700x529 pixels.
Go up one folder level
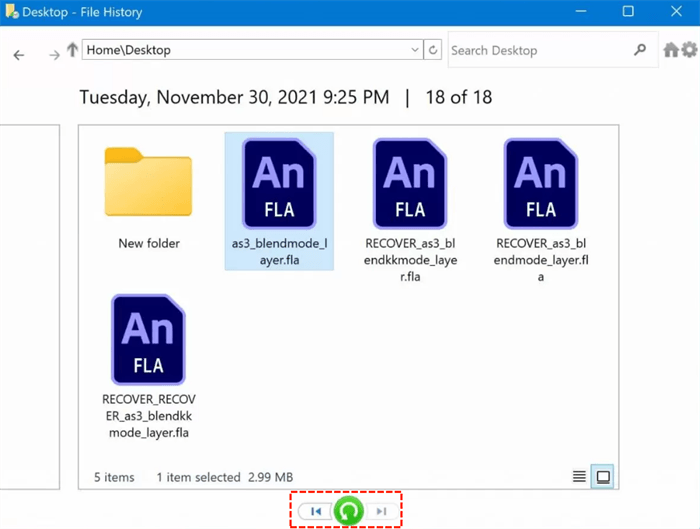[72, 50]
